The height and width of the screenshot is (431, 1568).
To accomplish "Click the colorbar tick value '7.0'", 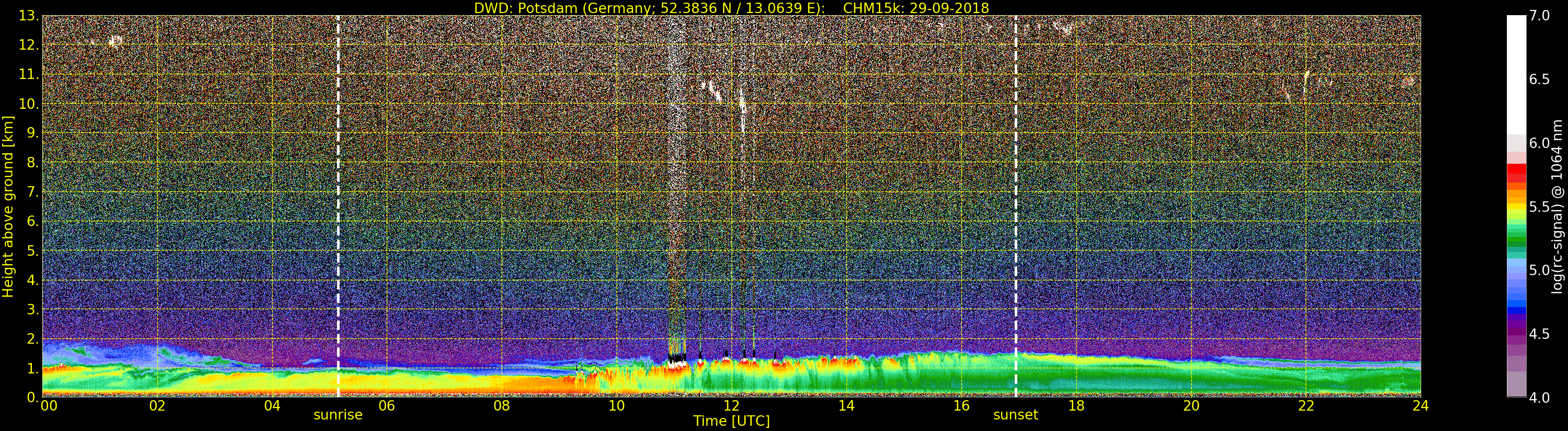I will (x=1539, y=16).
